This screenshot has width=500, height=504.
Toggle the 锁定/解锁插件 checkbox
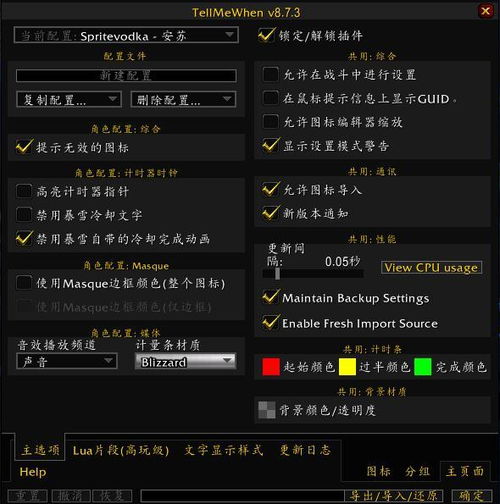(x=267, y=35)
